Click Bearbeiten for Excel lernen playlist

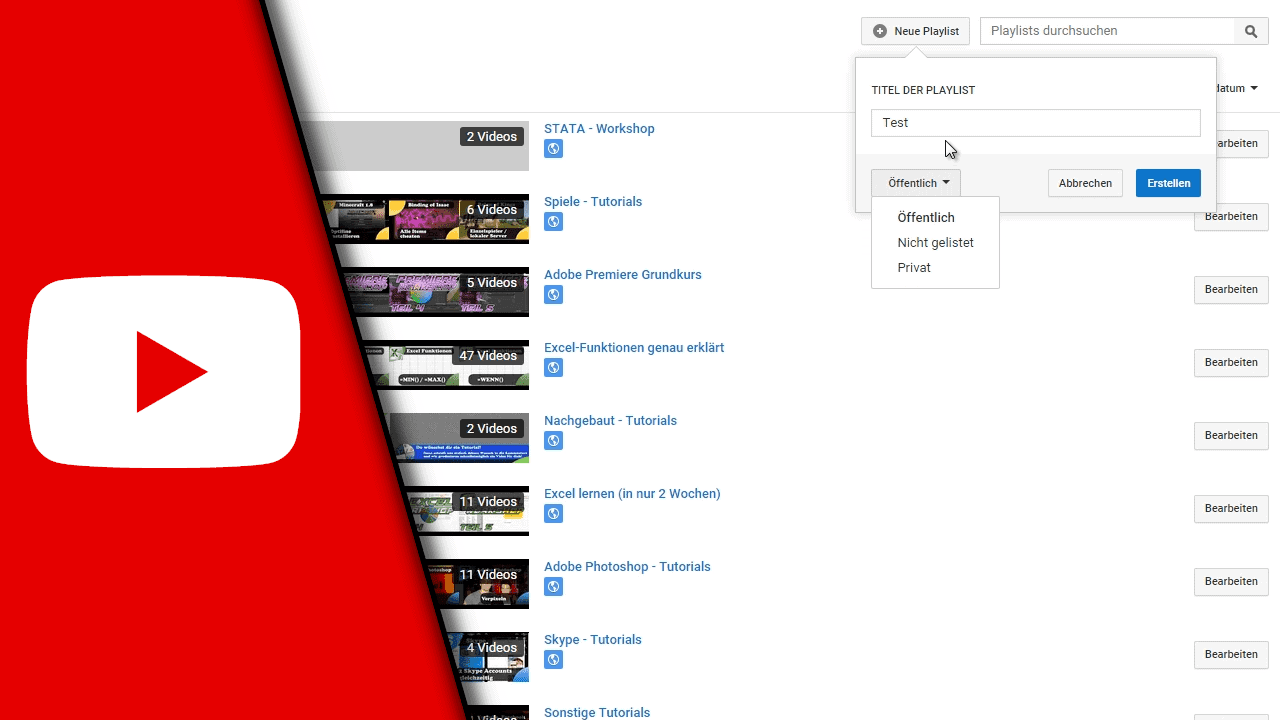click(1231, 508)
